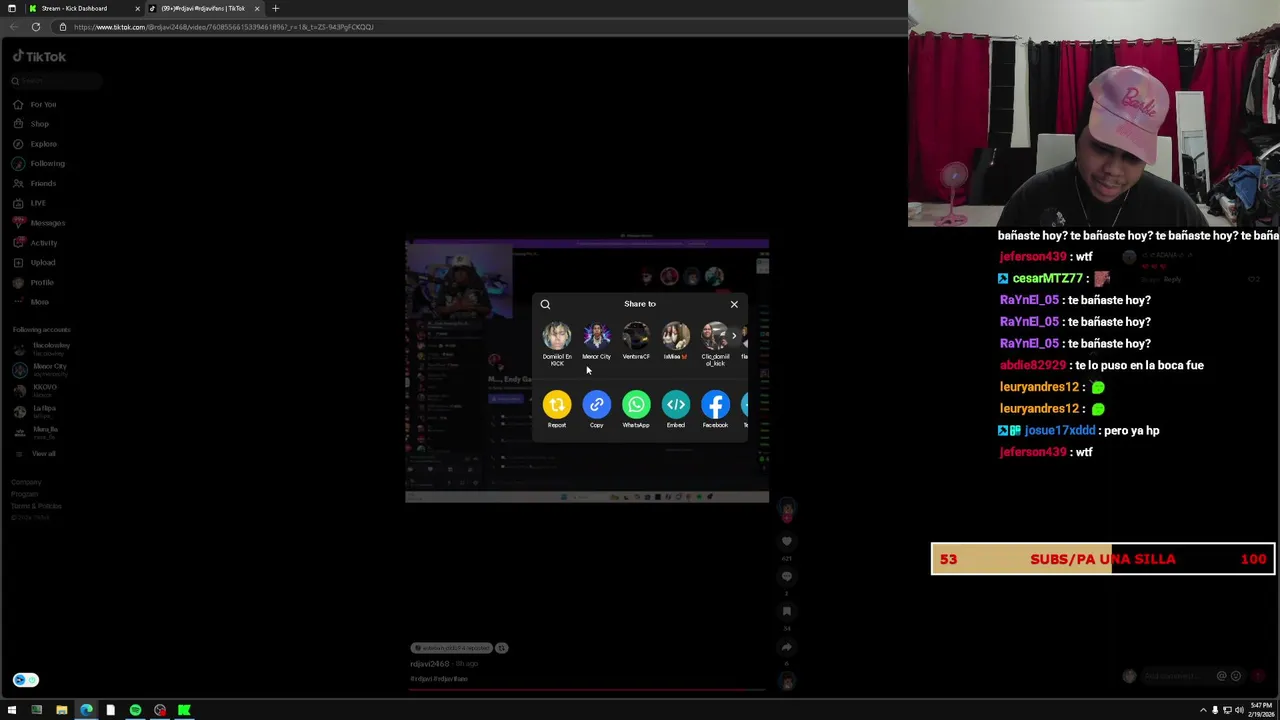Open Activity notifications in sidebar
The height and width of the screenshot is (720, 1280).
coord(35,243)
